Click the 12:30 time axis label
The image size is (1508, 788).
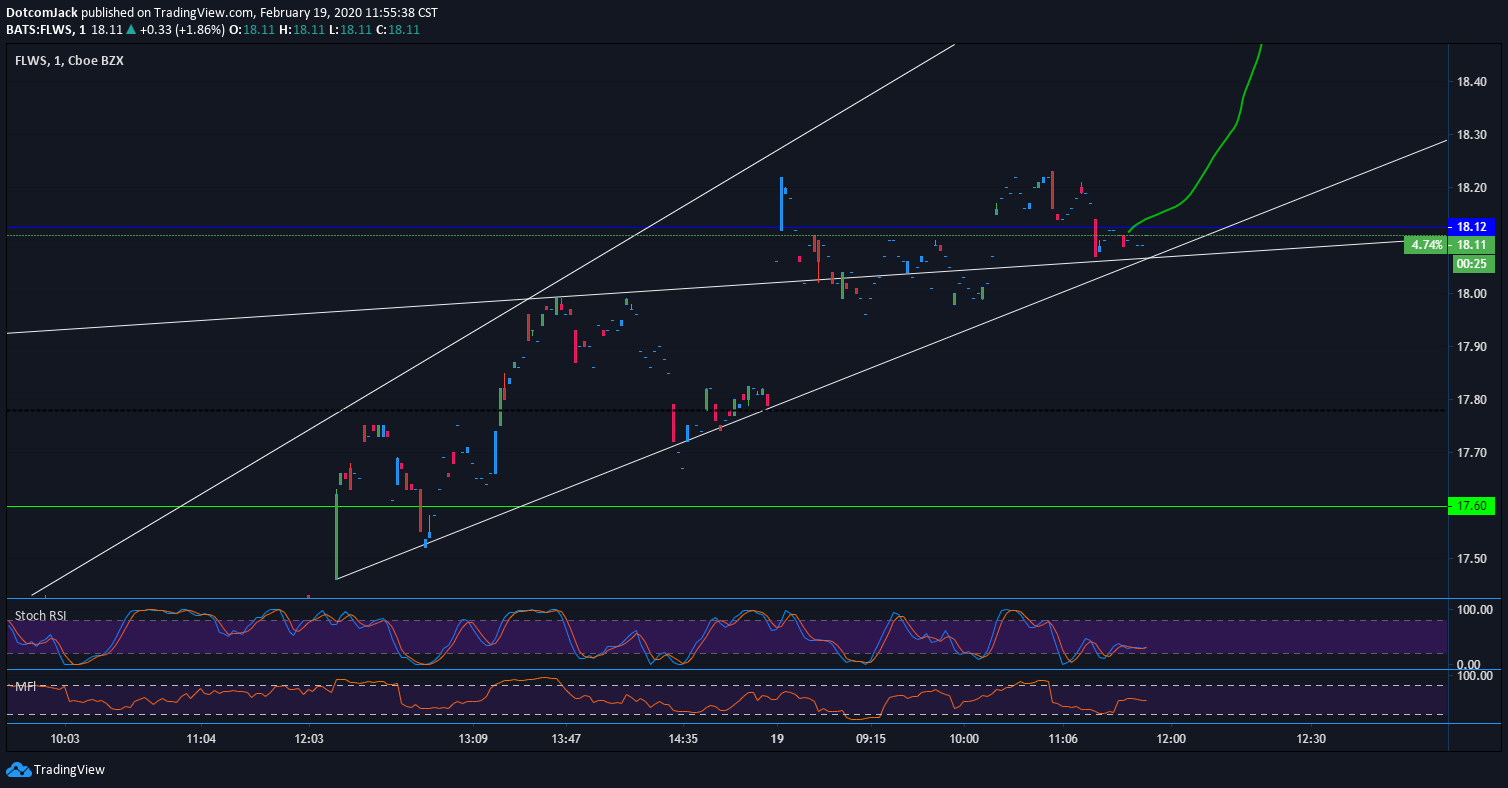point(1311,739)
